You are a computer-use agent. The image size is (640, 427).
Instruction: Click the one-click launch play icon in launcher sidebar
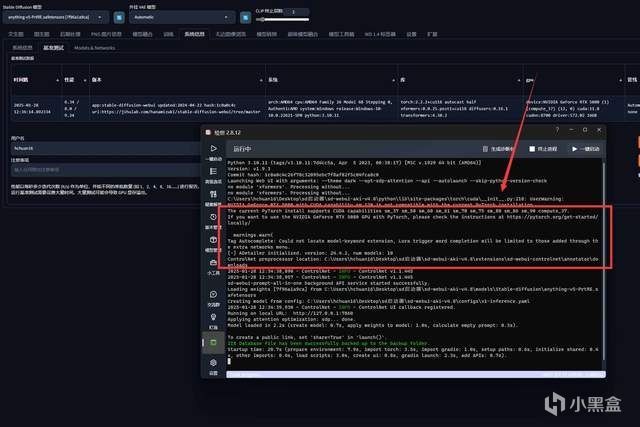pyautogui.click(x=213, y=149)
